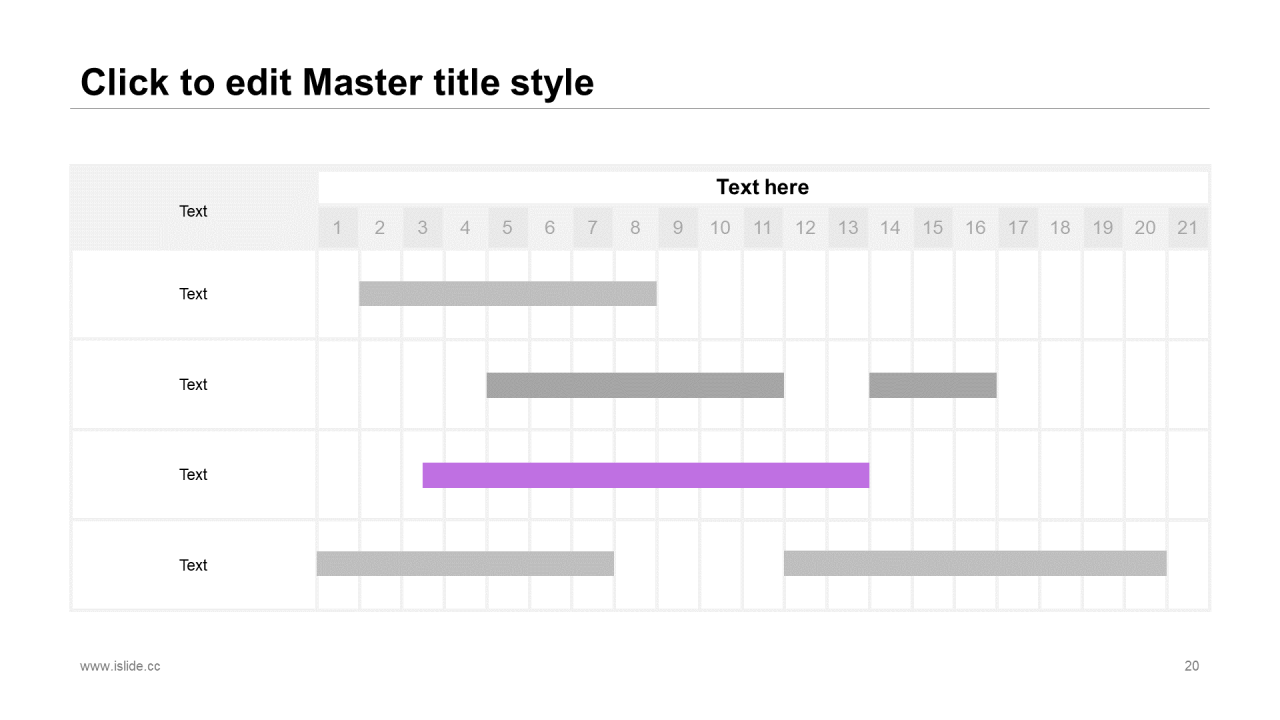Click the slide number 20 in the footer

(x=1192, y=666)
